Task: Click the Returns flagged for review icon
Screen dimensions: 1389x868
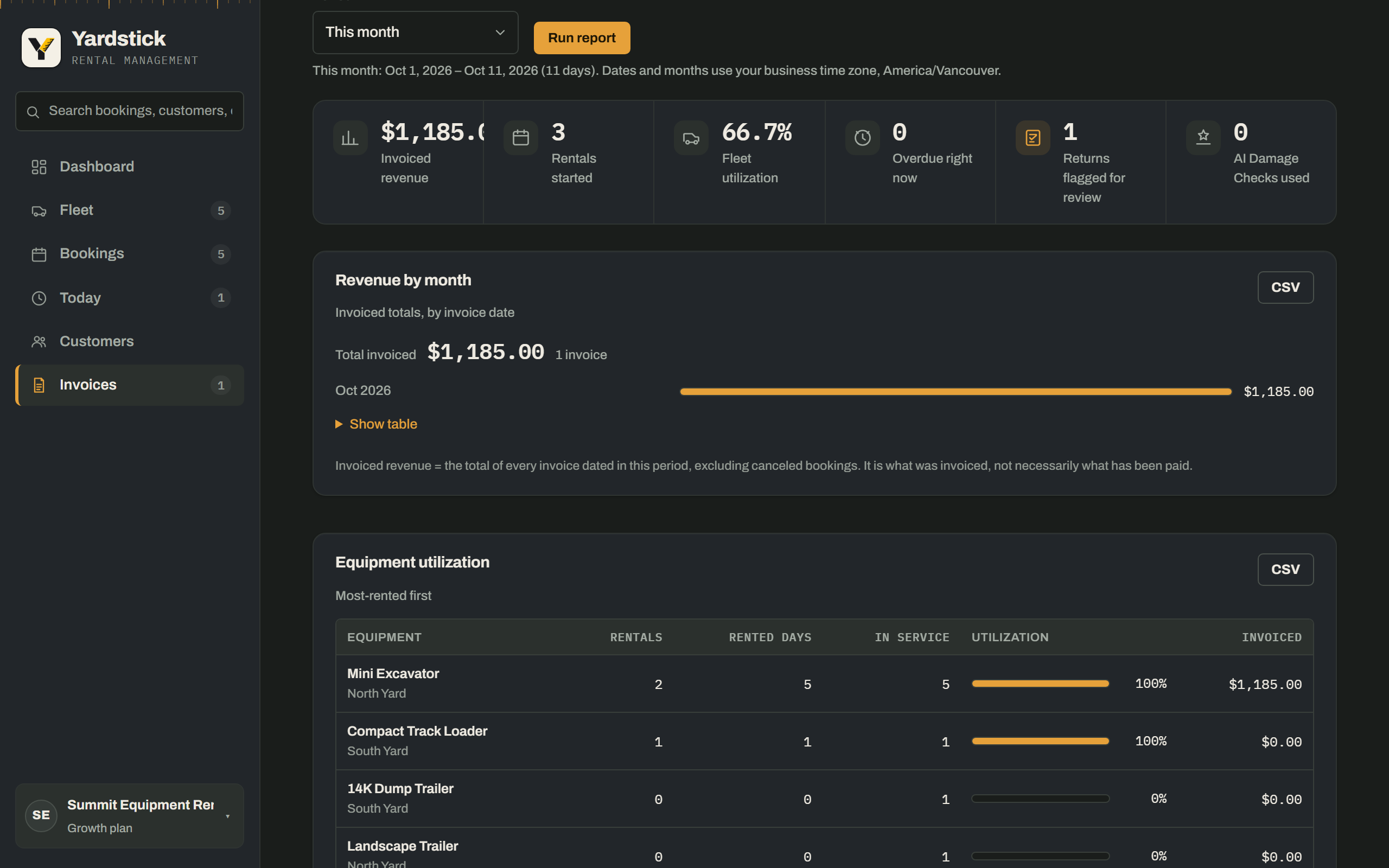Action: pyautogui.click(x=1033, y=138)
